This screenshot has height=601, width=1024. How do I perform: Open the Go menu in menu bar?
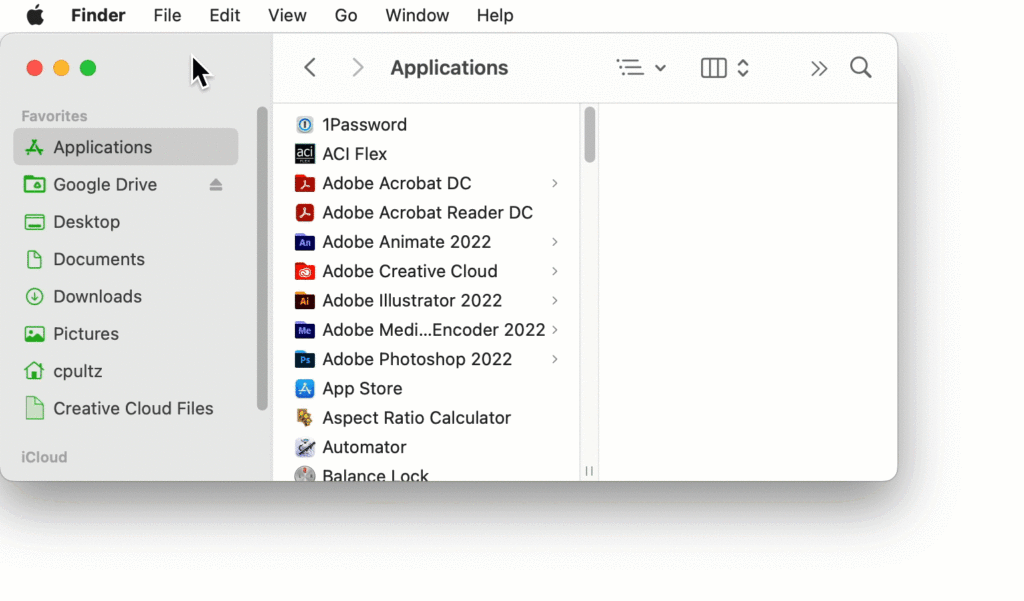pyautogui.click(x=346, y=15)
